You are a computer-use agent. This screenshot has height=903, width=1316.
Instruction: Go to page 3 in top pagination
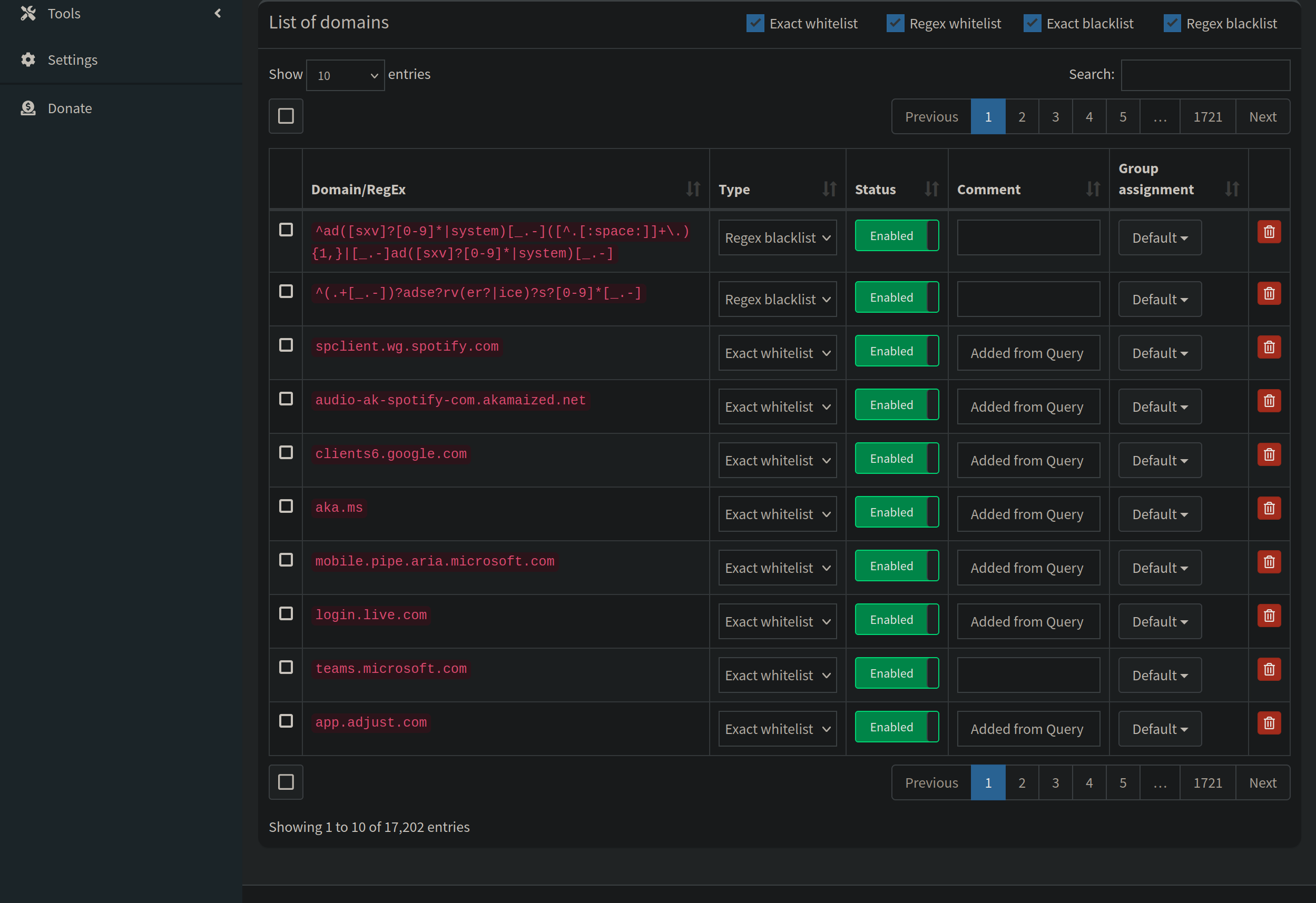click(1055, 116)
